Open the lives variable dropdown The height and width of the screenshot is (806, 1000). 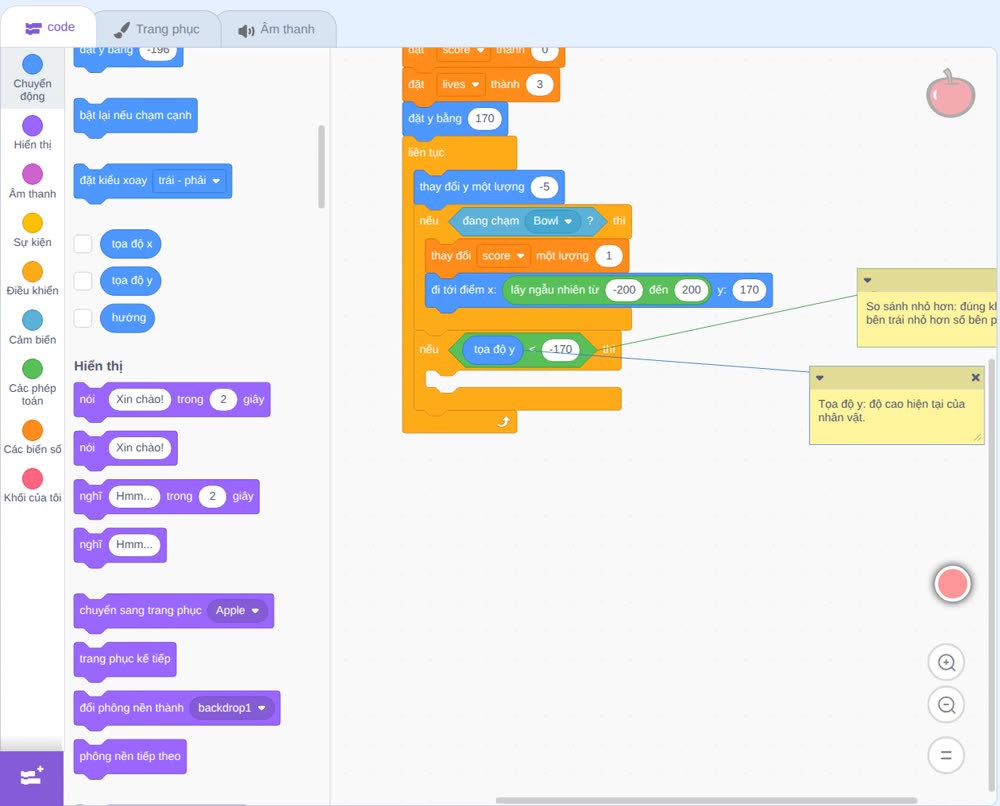tap(460, 84)
